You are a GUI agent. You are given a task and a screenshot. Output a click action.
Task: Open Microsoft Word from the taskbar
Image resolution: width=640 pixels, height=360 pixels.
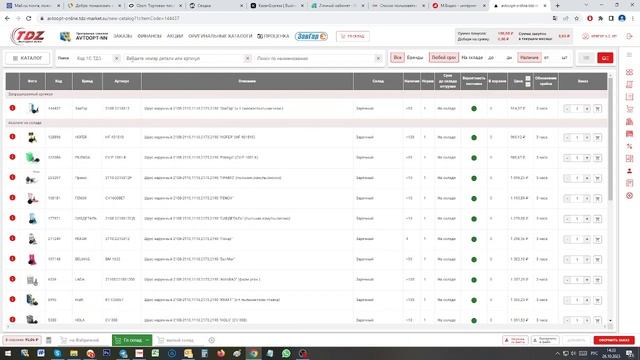(x=41, y=353)
